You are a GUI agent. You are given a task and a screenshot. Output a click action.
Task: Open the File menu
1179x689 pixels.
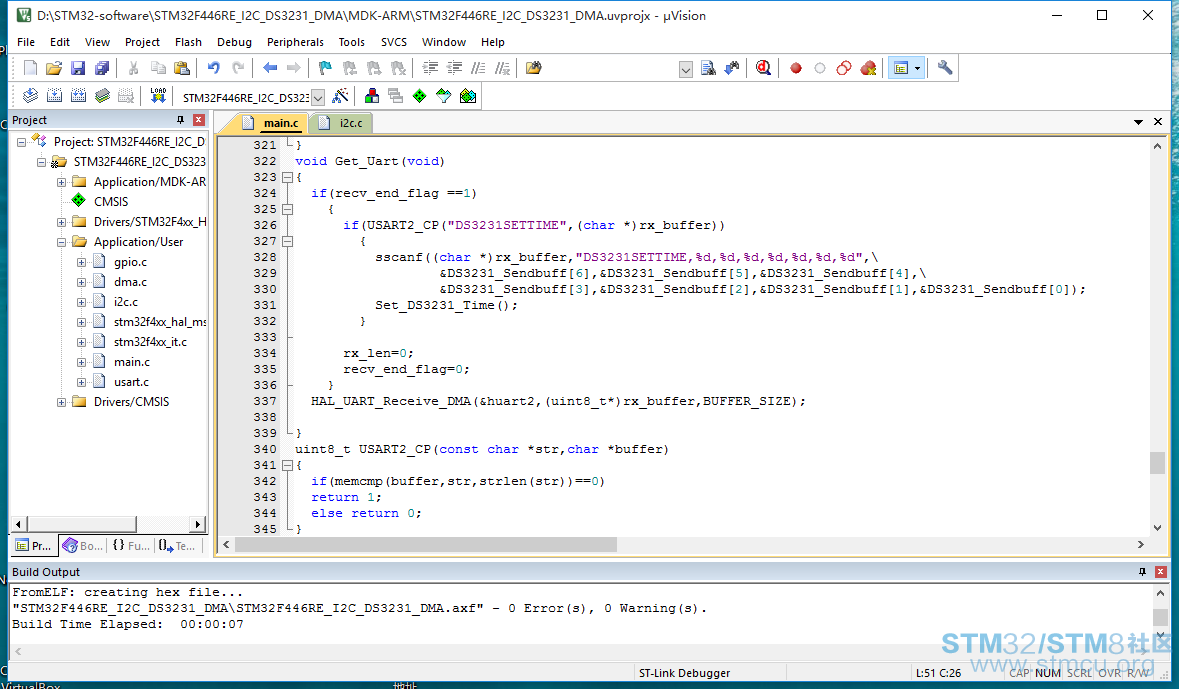26,42
